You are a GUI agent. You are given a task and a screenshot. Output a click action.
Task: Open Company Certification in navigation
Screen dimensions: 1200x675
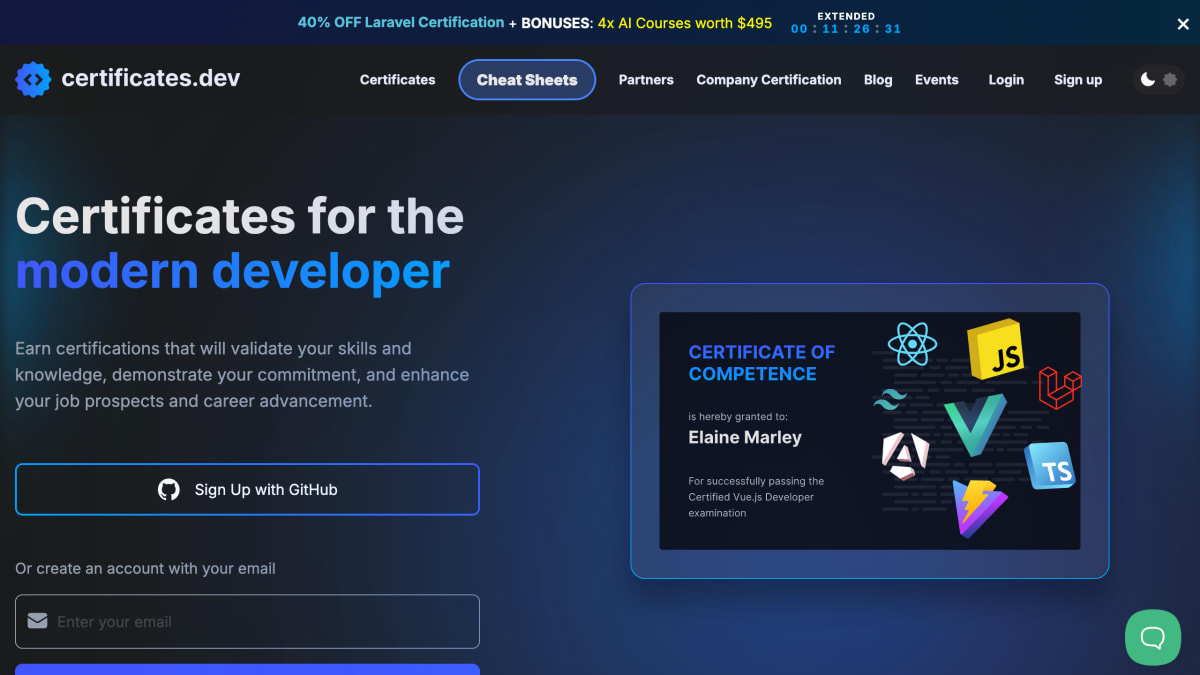point(769,80)
